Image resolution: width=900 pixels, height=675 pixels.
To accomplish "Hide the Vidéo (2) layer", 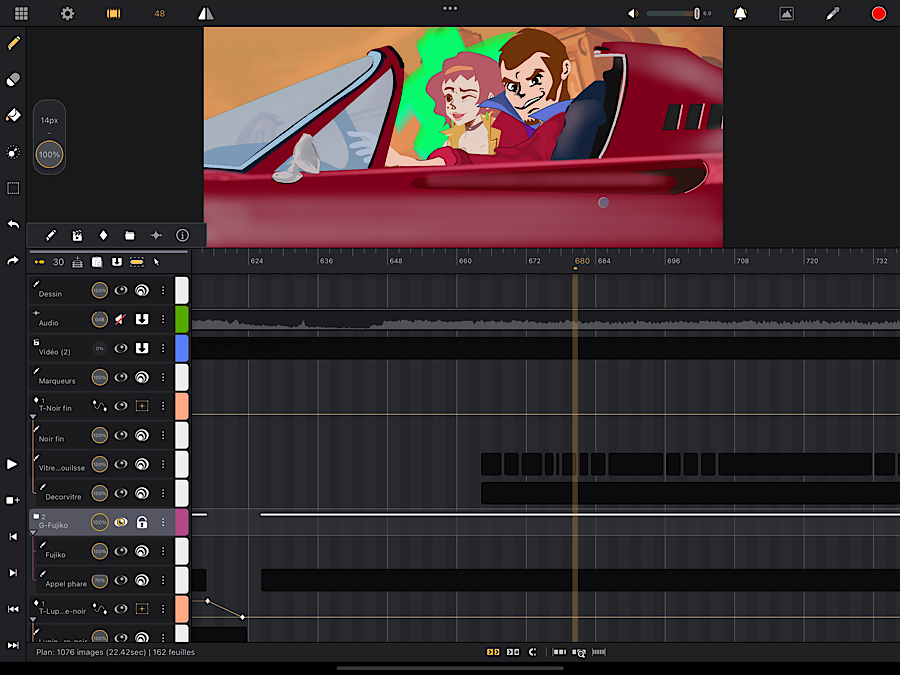I will tap(121, 348).
